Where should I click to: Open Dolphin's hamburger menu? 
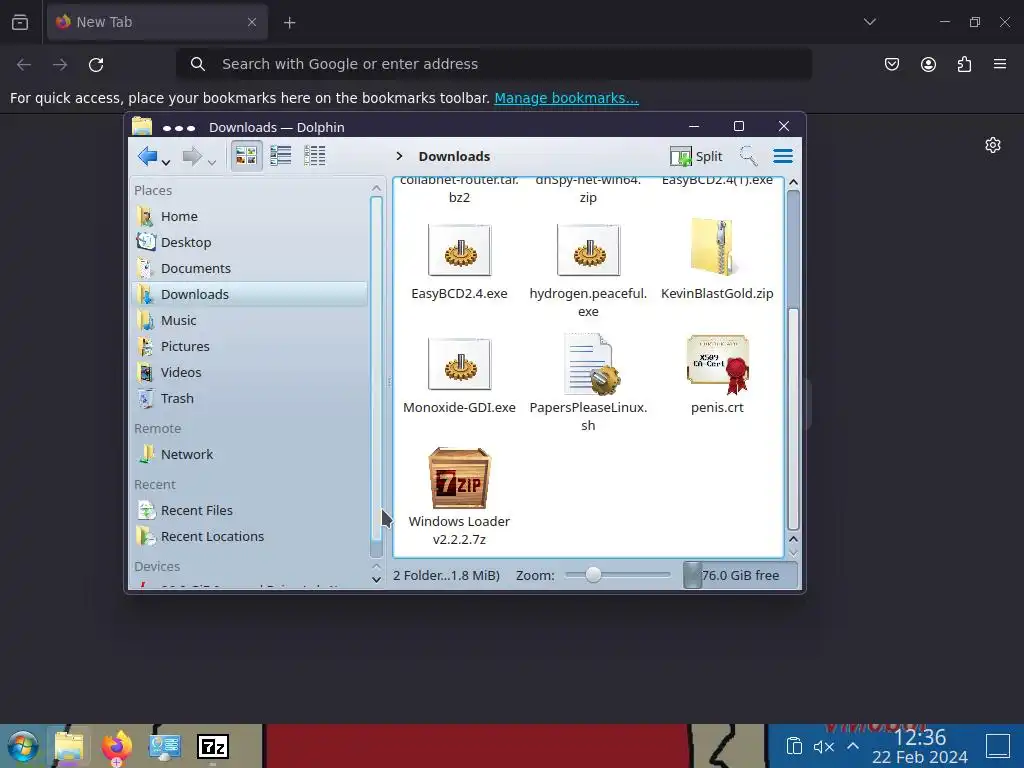click(x=783, y=156)
